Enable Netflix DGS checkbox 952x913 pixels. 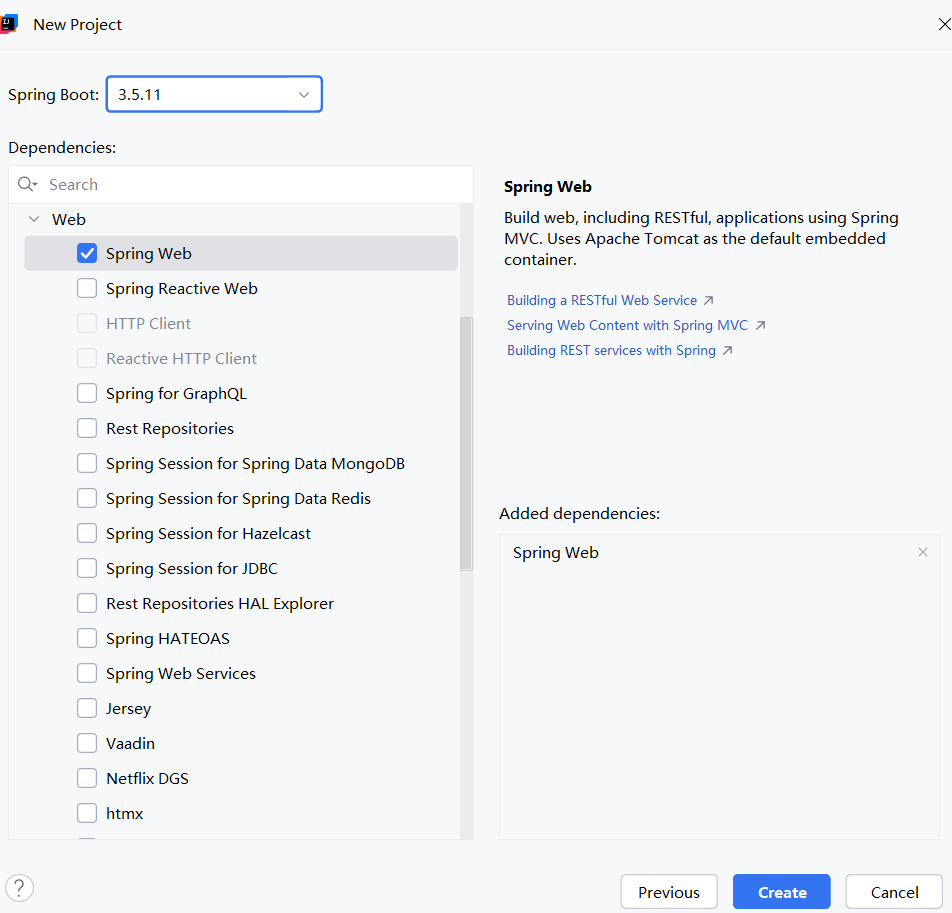click(x=87, y=778)
